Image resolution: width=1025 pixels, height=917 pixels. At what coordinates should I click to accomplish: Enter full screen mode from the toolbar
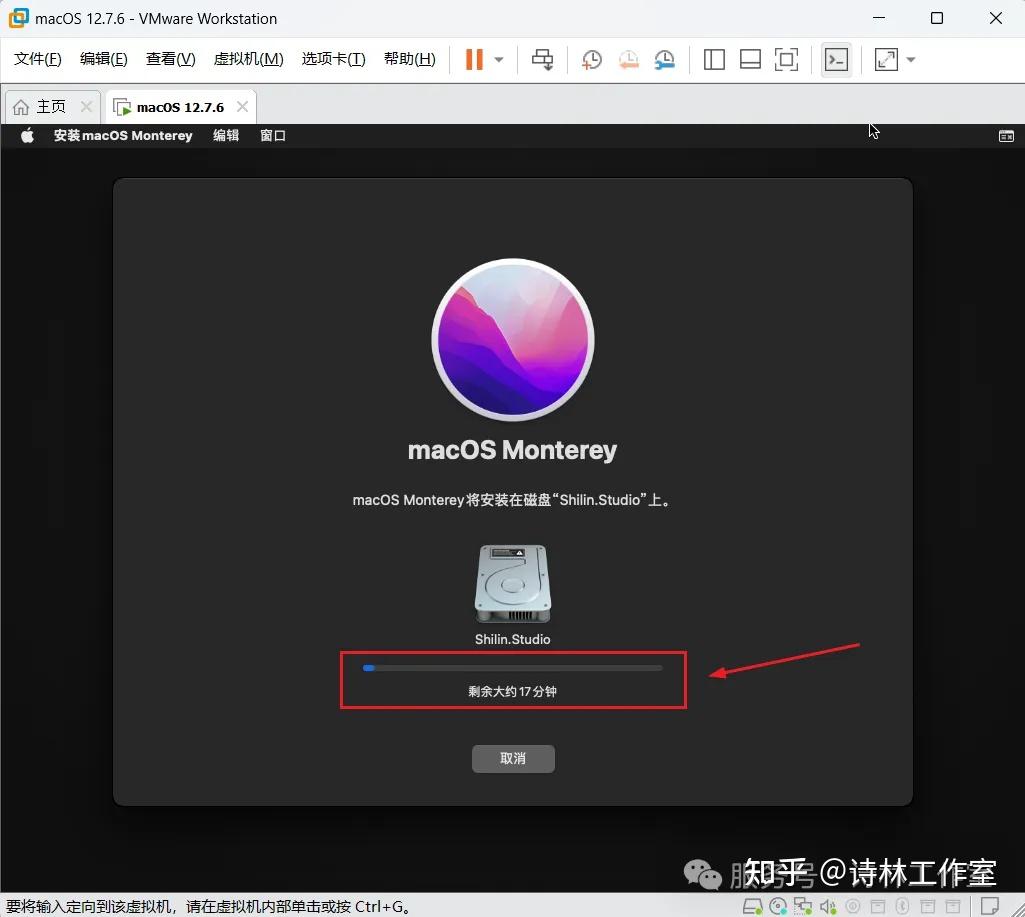pyautogui.click(x=786, y=59)
